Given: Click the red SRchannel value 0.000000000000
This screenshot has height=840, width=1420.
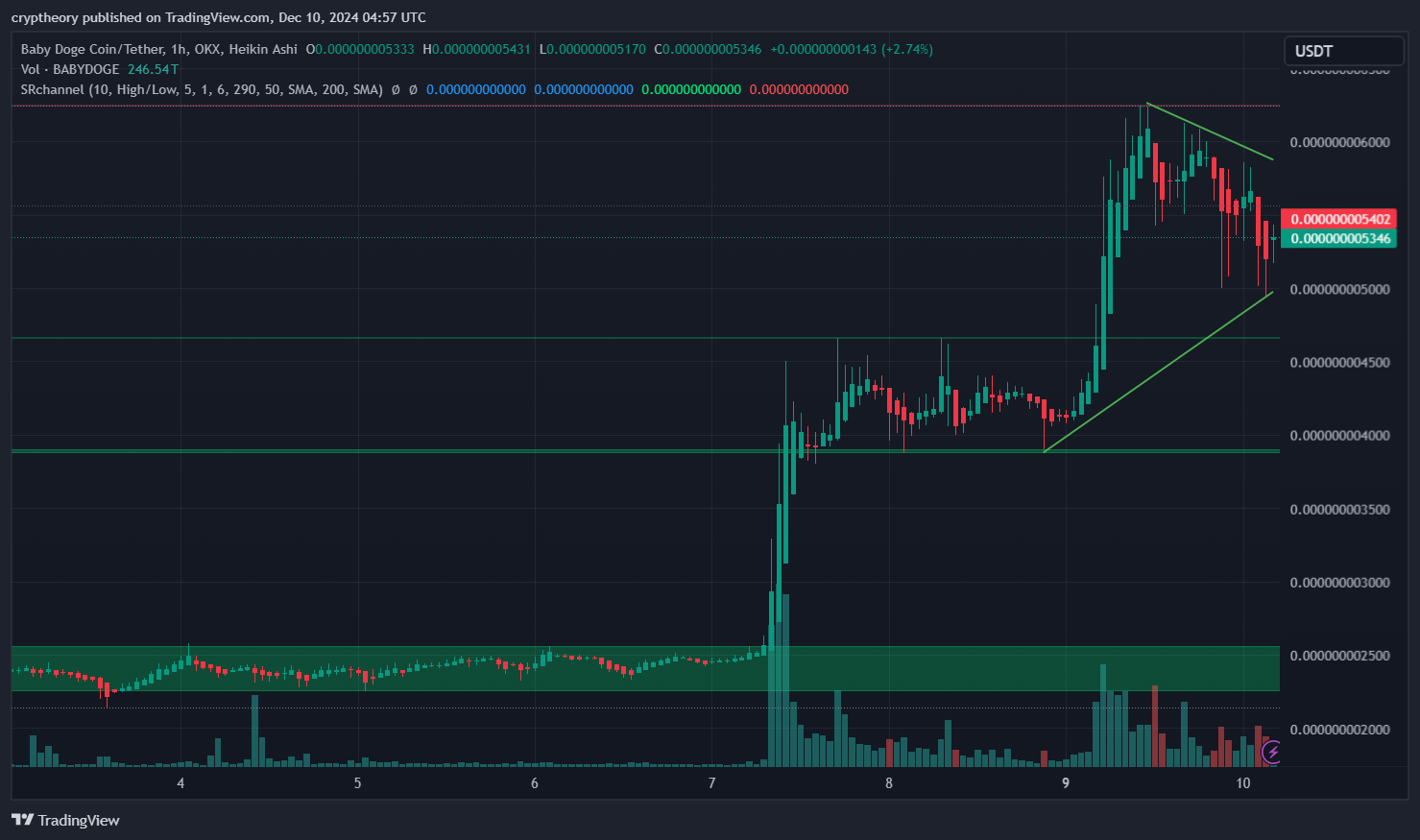Looking at the screenshot, I should 799,89.
